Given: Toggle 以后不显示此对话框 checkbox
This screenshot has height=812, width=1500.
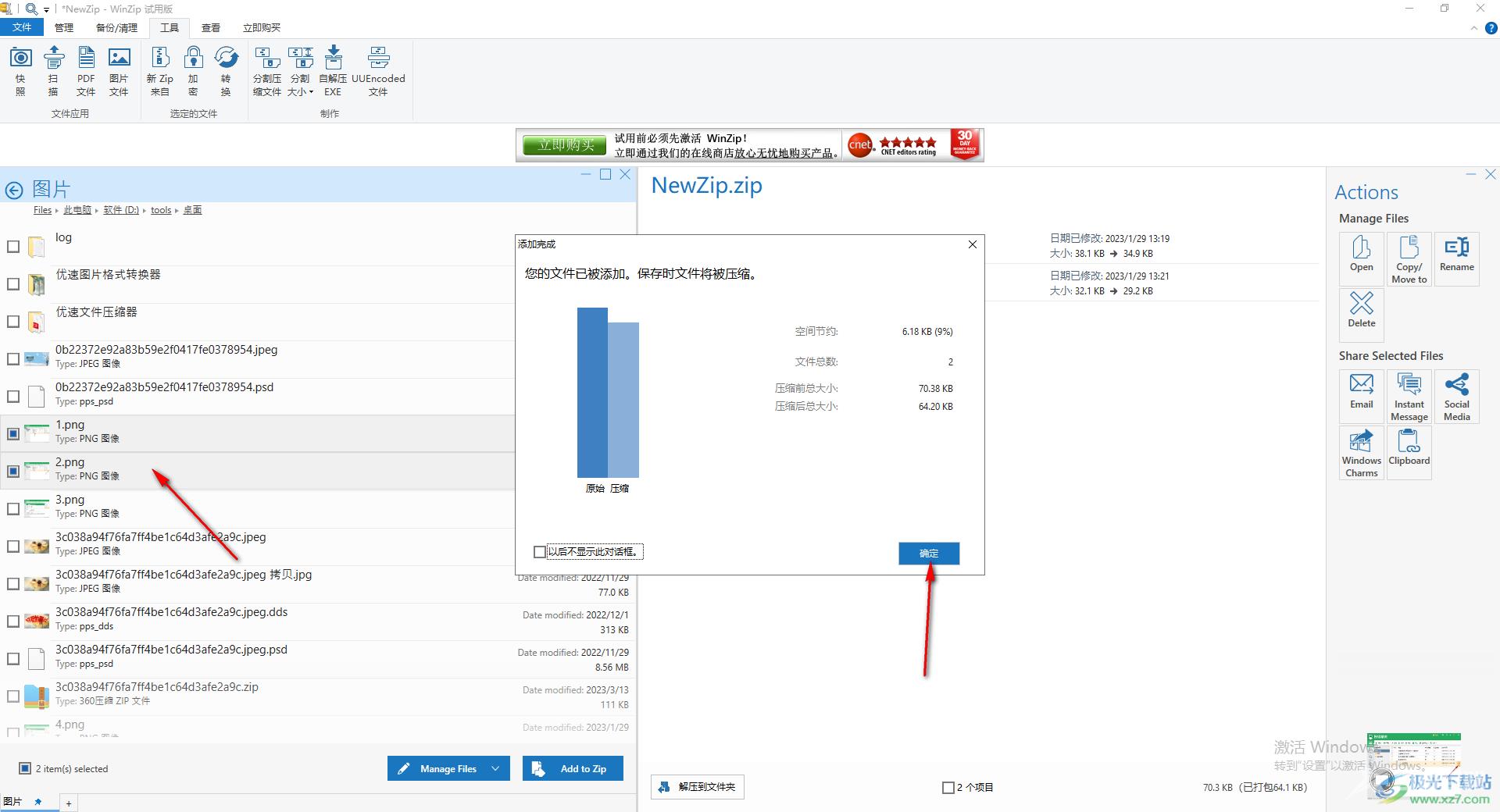Looking at the screenshot, I should point(539,552).
